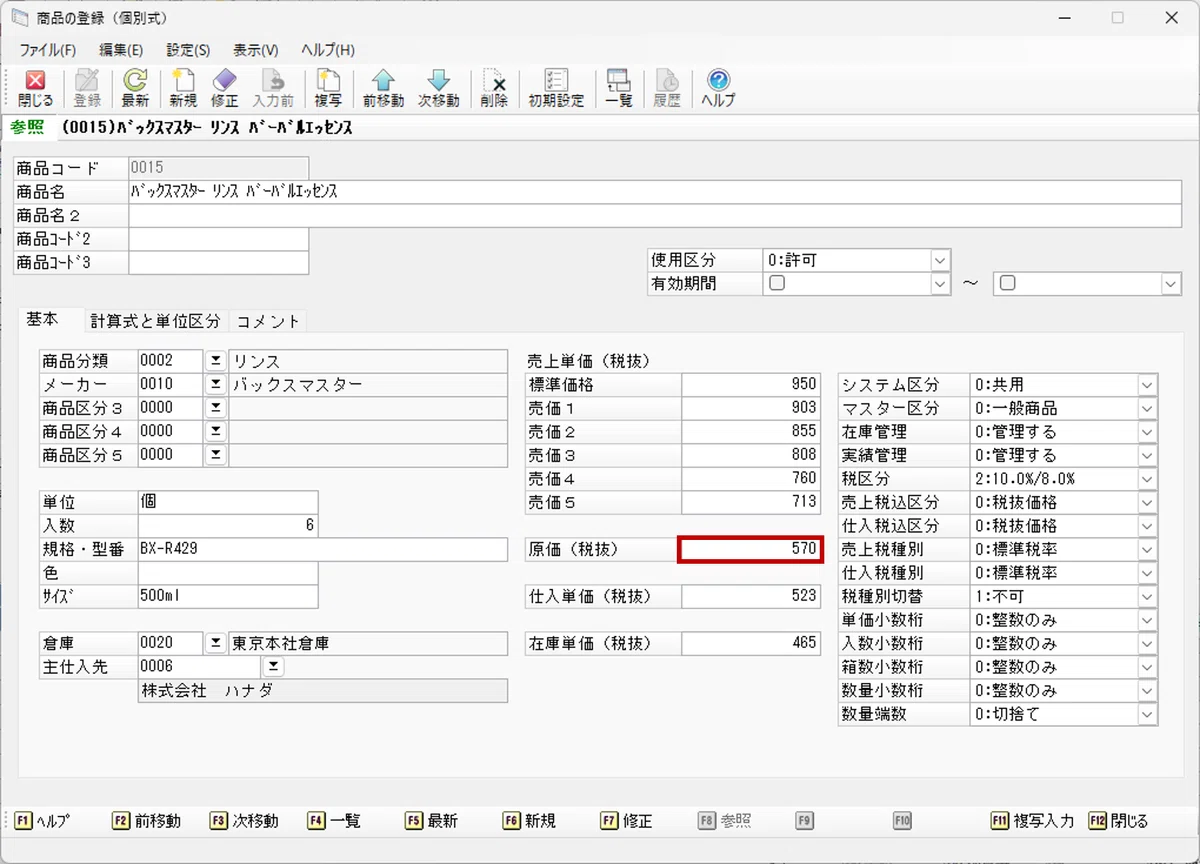Click the F6 新規 function key button
Viewport: 1200px width, 864px height.
click(530, 821)
